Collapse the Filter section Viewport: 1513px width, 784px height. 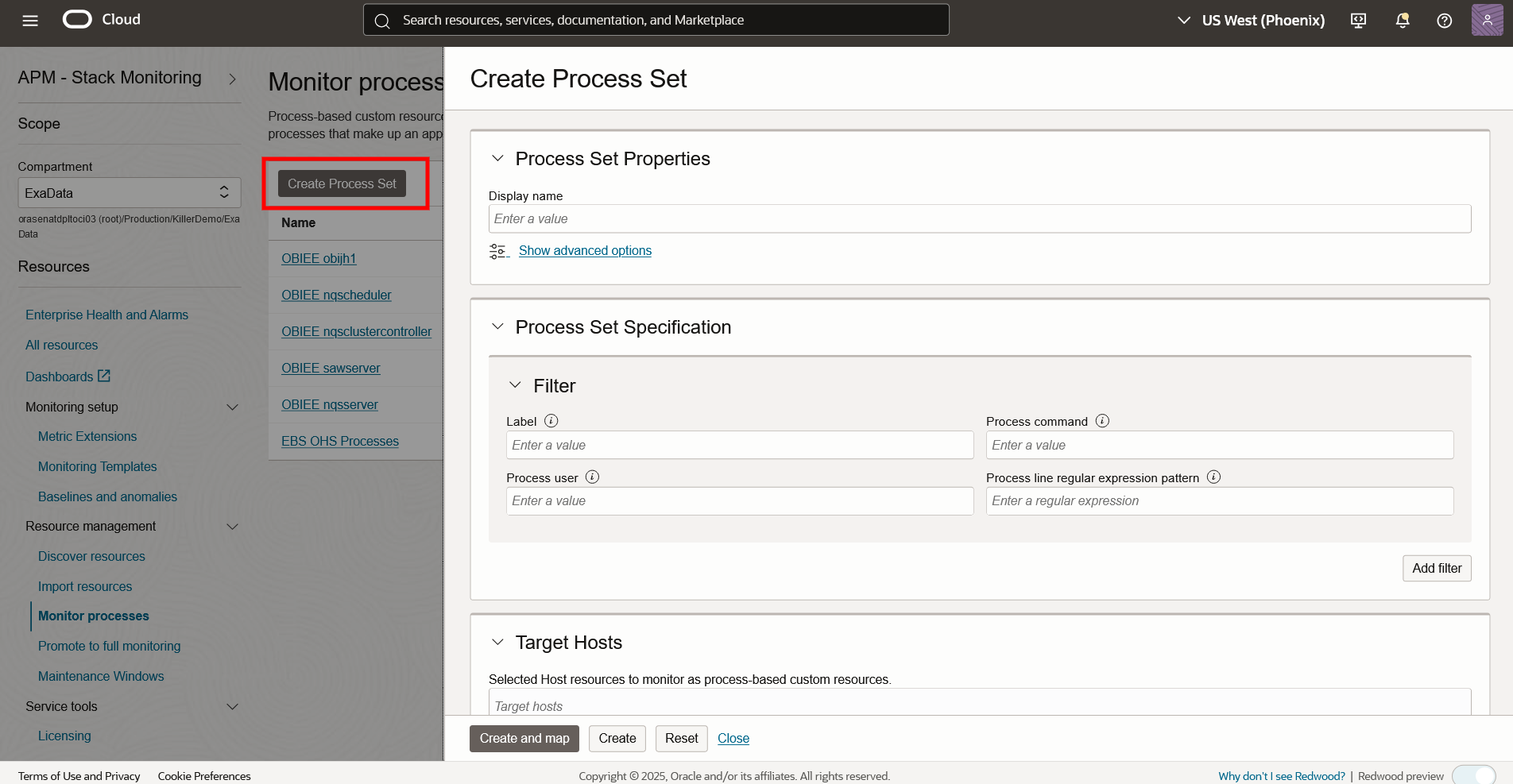click(x=514, y=384)
